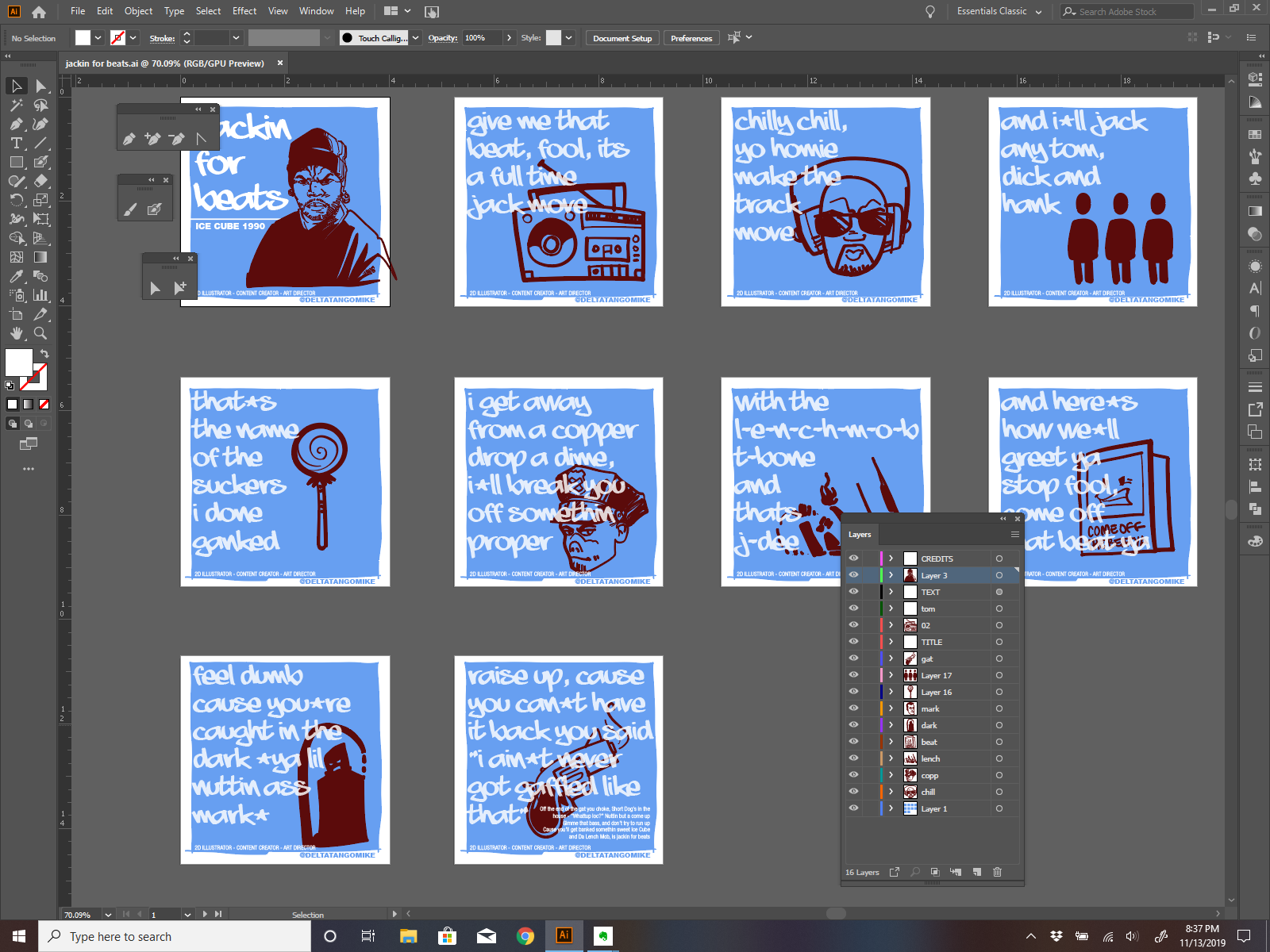
Task: Select the Lasso tool
Action: pyautogui.click(x=40, y=105)
